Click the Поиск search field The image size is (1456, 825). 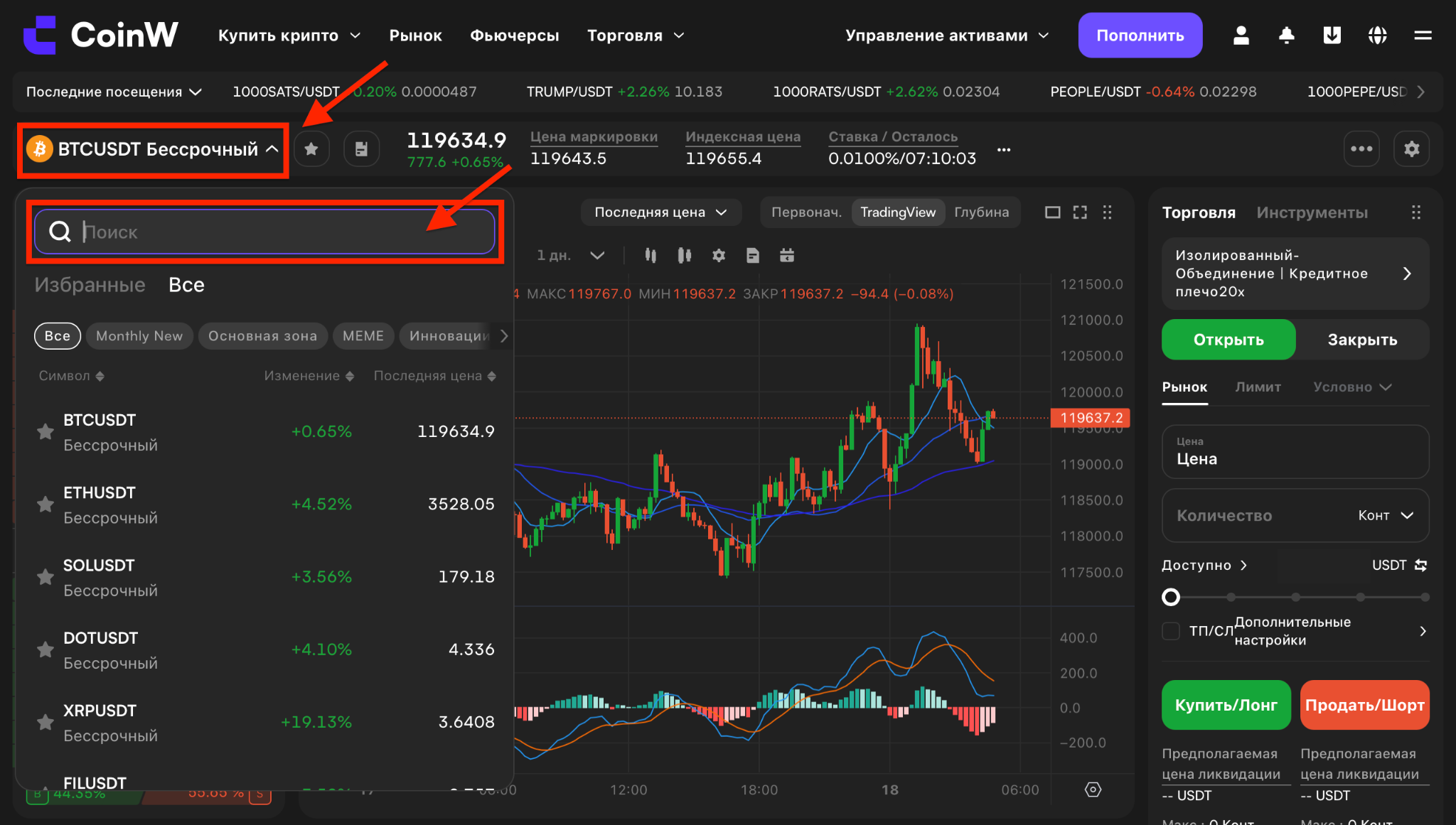[x=264, y=232]
